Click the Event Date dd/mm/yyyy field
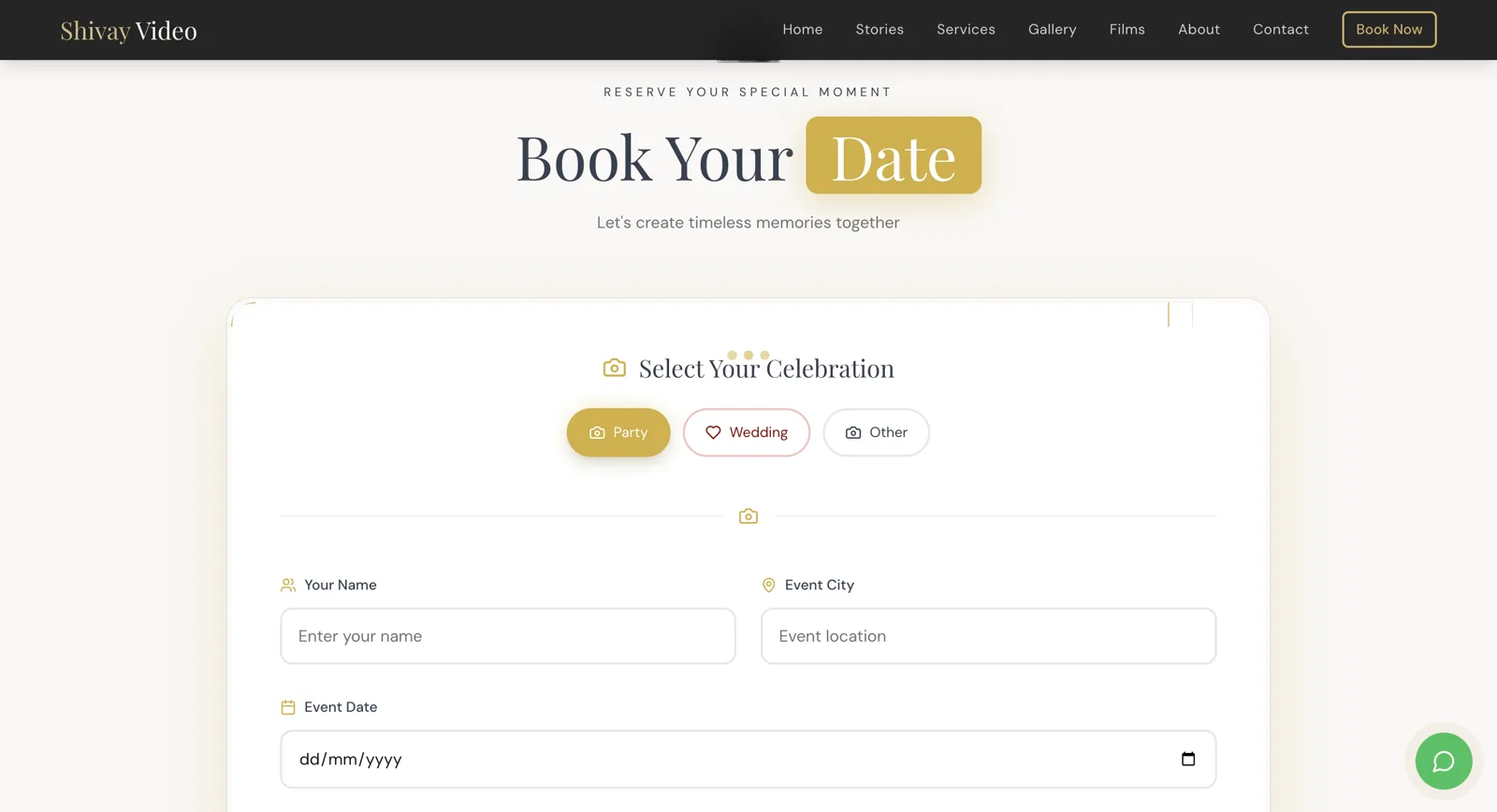 (748, 759)
